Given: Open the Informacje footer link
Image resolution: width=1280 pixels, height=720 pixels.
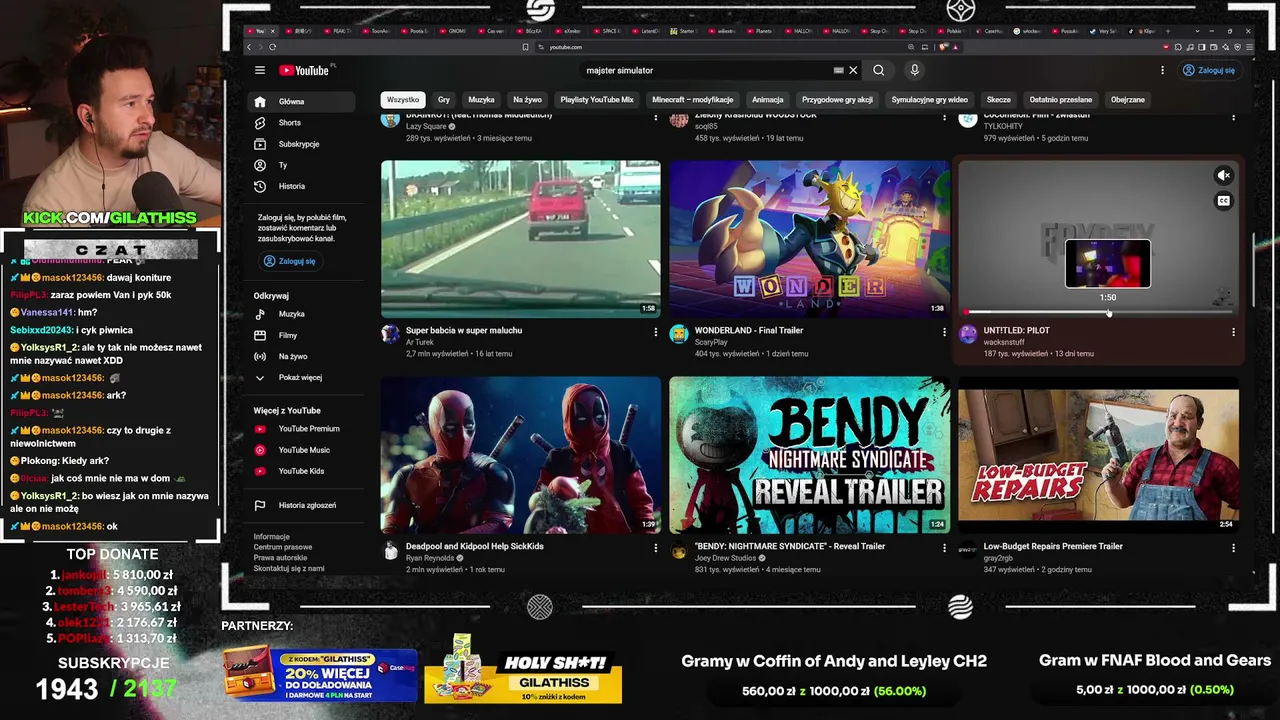Looking at the screenshot, I should coord(272,537).
